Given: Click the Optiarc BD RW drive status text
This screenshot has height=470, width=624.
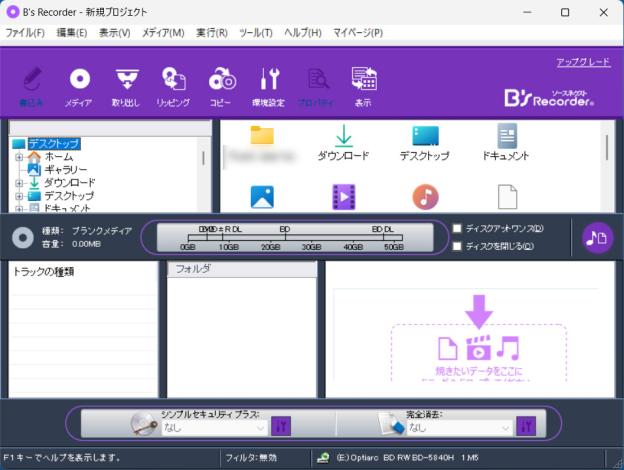Looking at the screenshot, I should [408, 458].
